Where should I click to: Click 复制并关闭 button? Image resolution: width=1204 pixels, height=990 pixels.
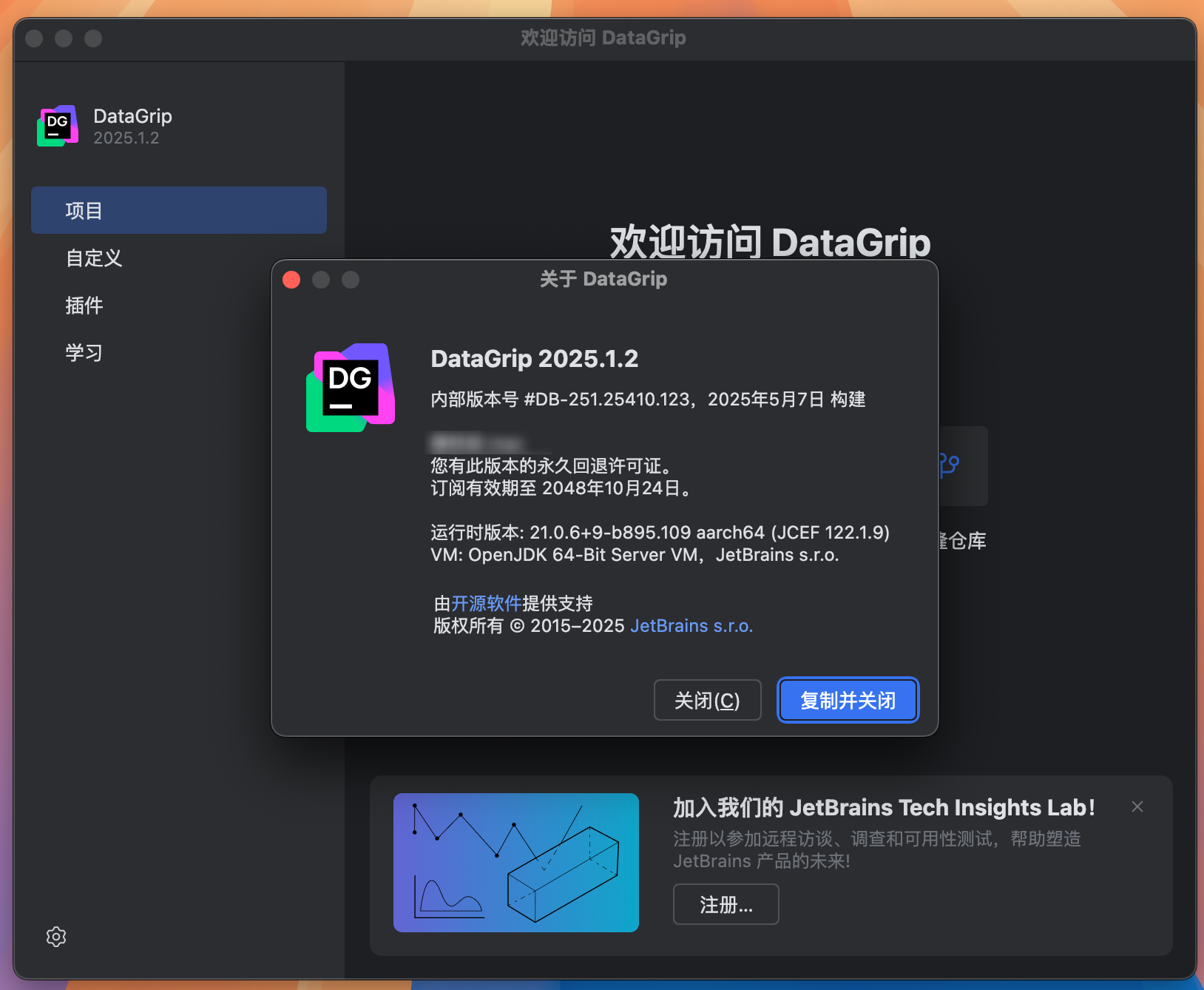point(848,700)
